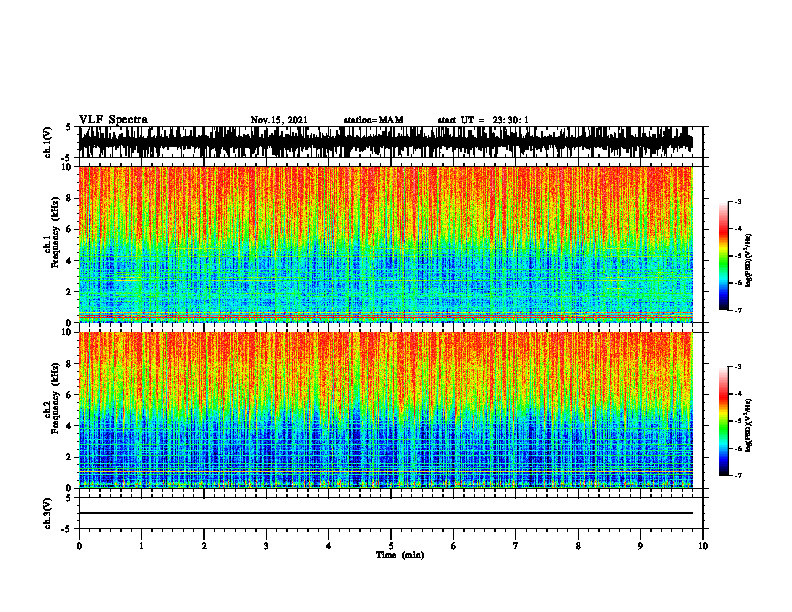Click the ch.1 color bar log(PSD) units label

coord(749,261)
